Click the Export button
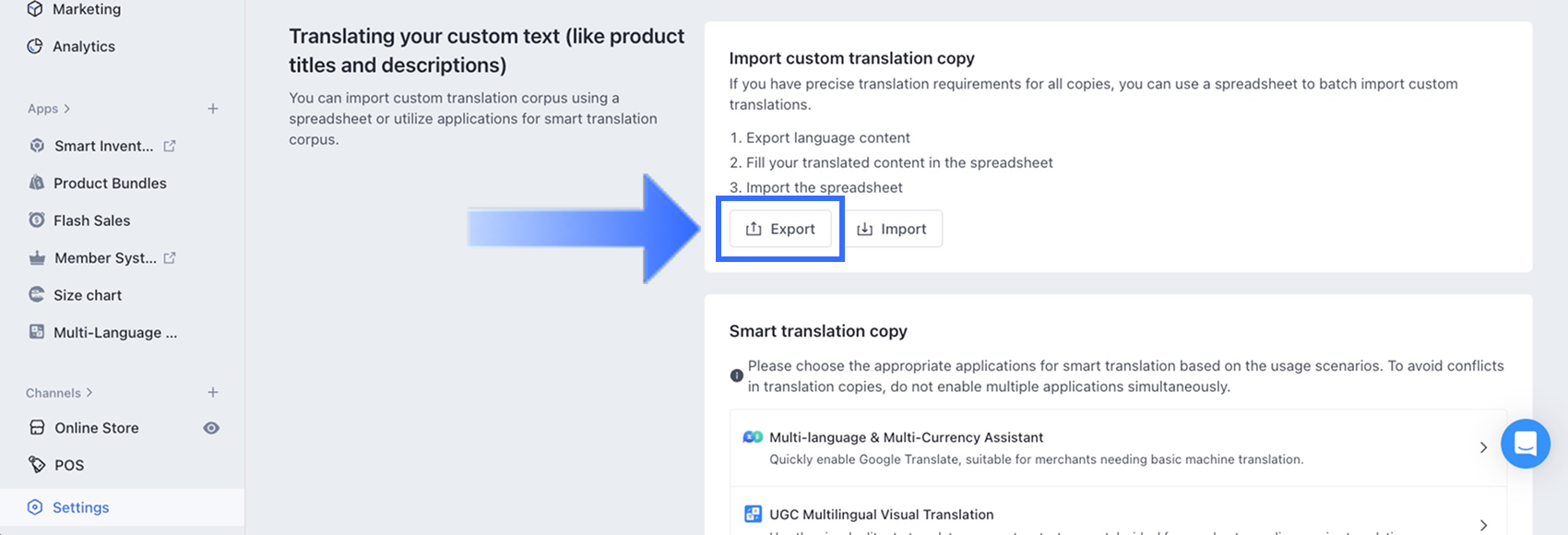The image size is (1568, 535). [780, 229]
